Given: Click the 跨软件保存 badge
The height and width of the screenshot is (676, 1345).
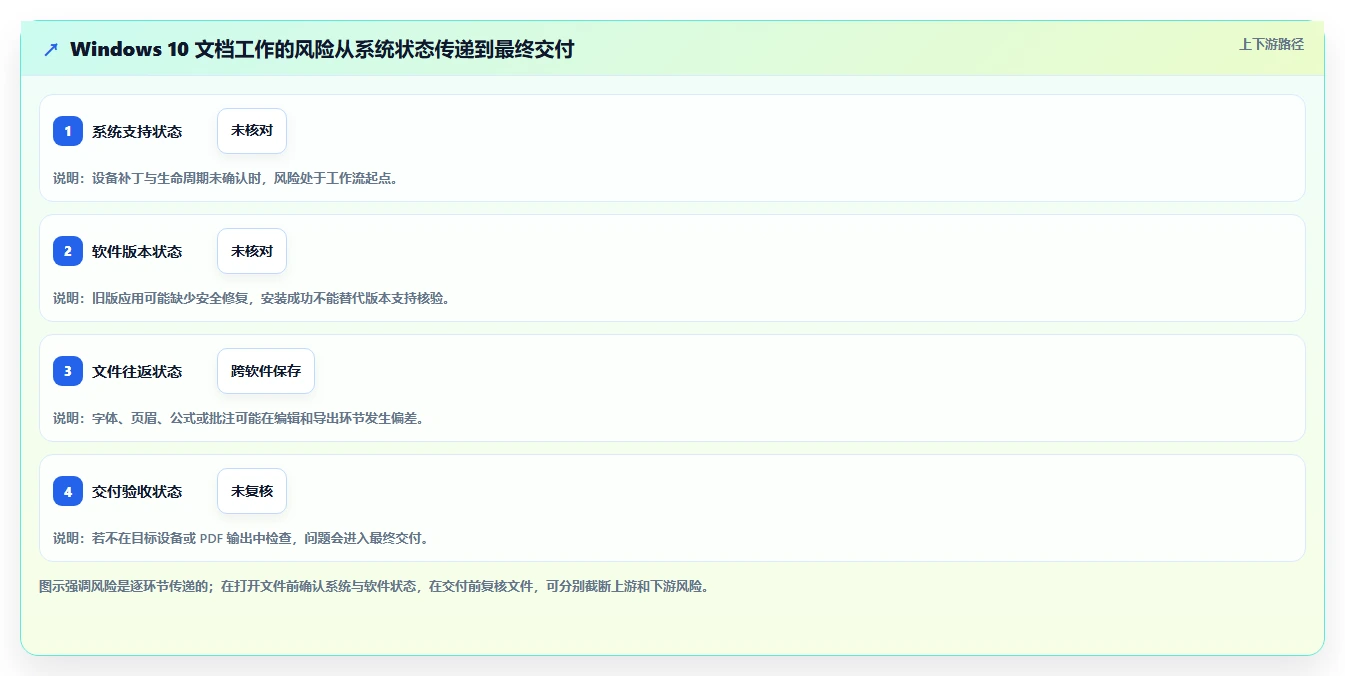Looking at the screenshot, I should pos(266,371).
